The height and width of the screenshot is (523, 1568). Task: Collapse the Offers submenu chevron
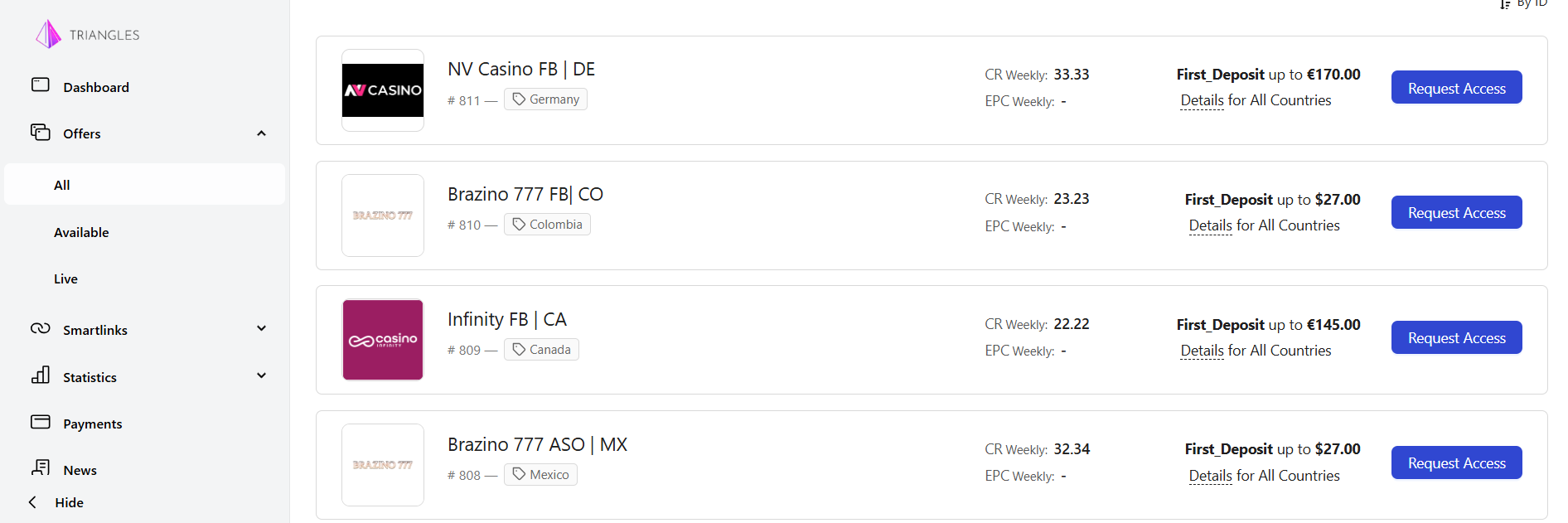pyautogui.click(x=261, y=133)
